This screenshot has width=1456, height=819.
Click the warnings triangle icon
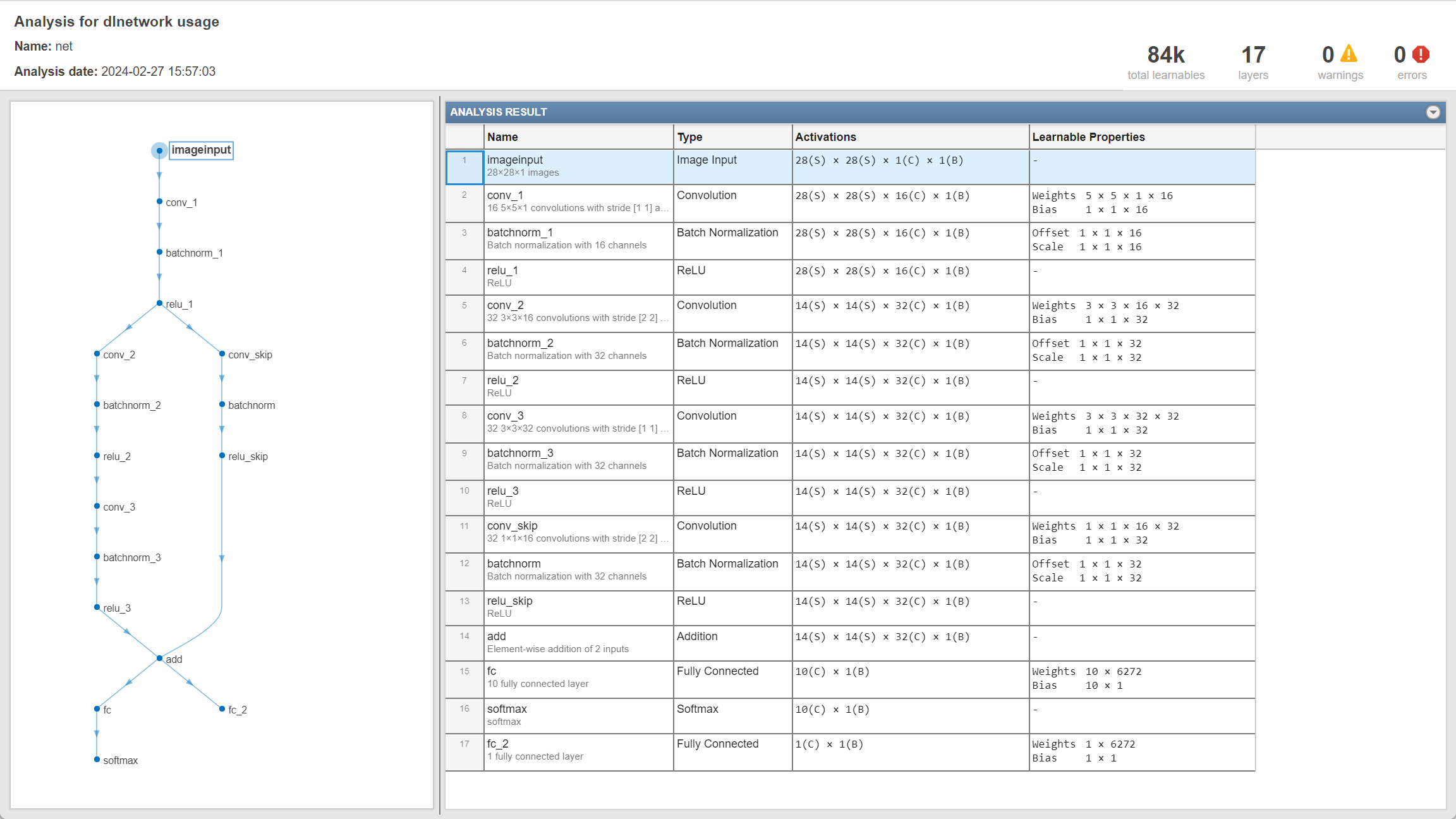pos(1349,54)
